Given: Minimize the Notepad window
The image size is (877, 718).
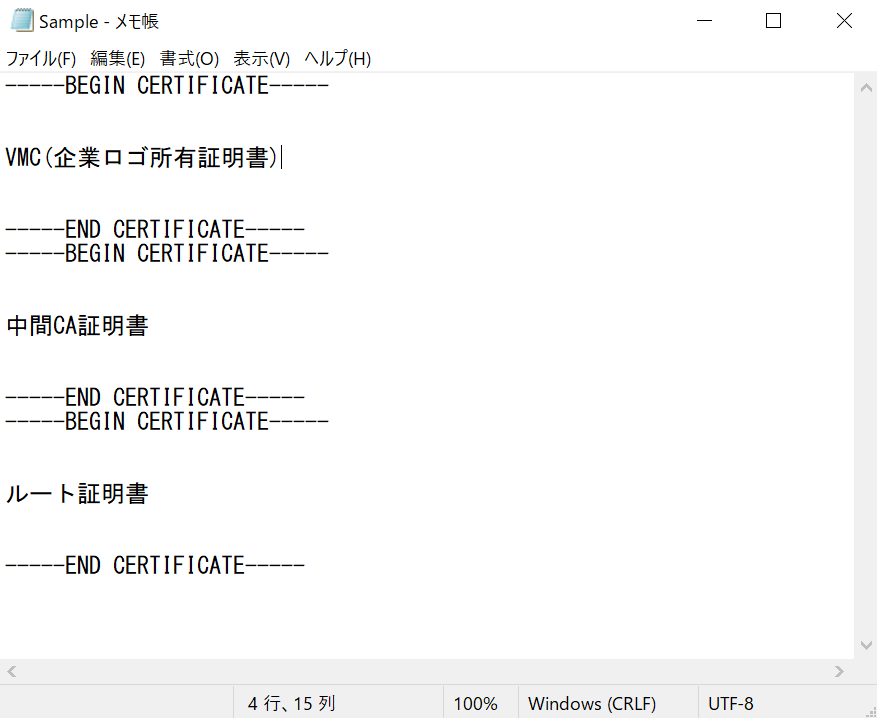Looking at the screenshot, I should coord(703,21).
